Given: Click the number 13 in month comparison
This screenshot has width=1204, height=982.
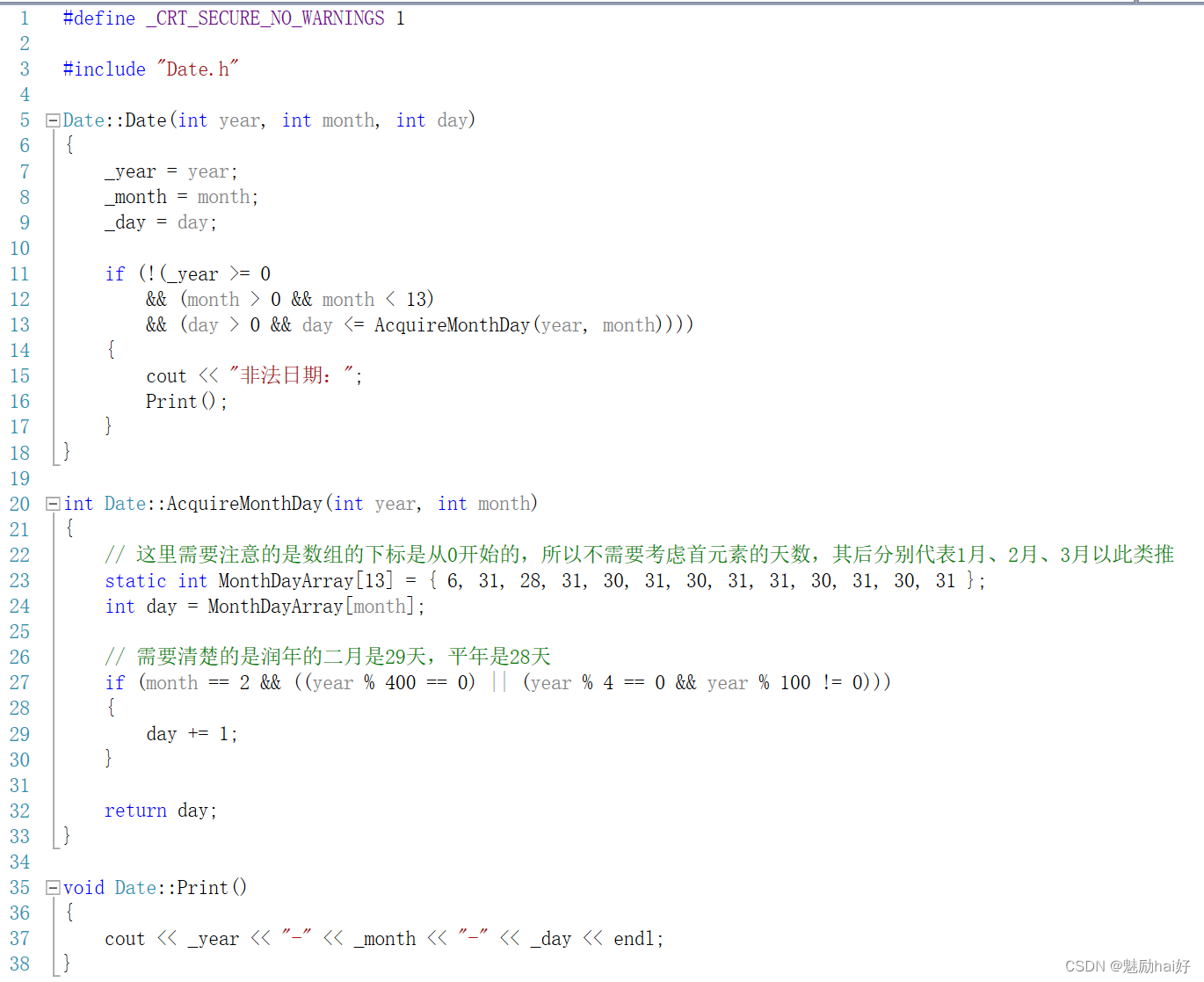Looking at the screenshot, I should (x=417, y=300).
